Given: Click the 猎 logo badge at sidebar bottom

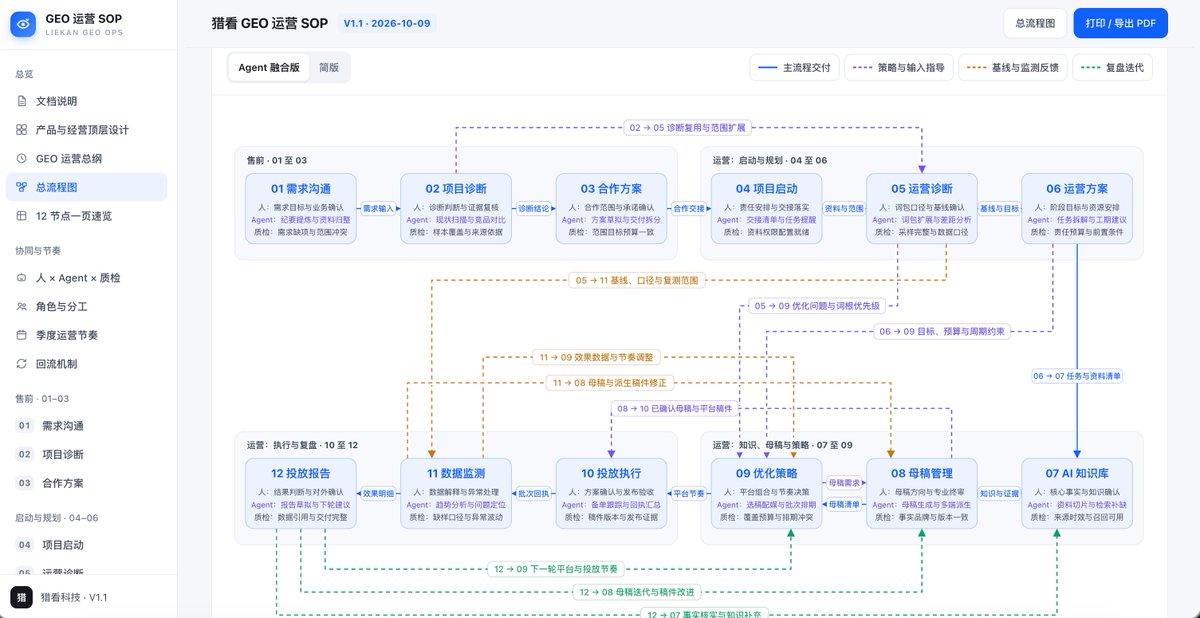Looking at the screenshot, I should coord(21,597).
